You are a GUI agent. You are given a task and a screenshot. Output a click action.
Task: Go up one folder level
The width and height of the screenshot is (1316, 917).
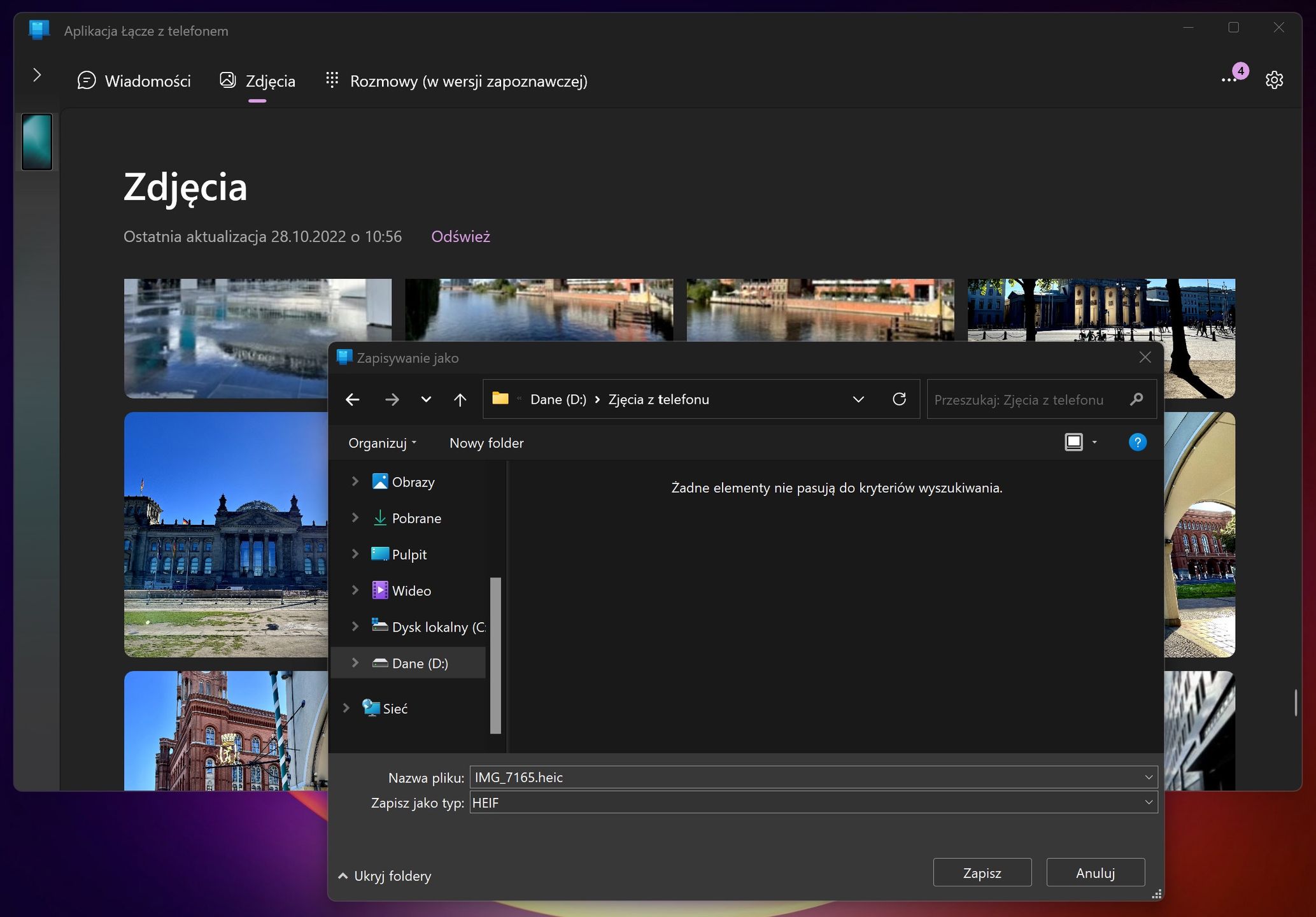460,399
